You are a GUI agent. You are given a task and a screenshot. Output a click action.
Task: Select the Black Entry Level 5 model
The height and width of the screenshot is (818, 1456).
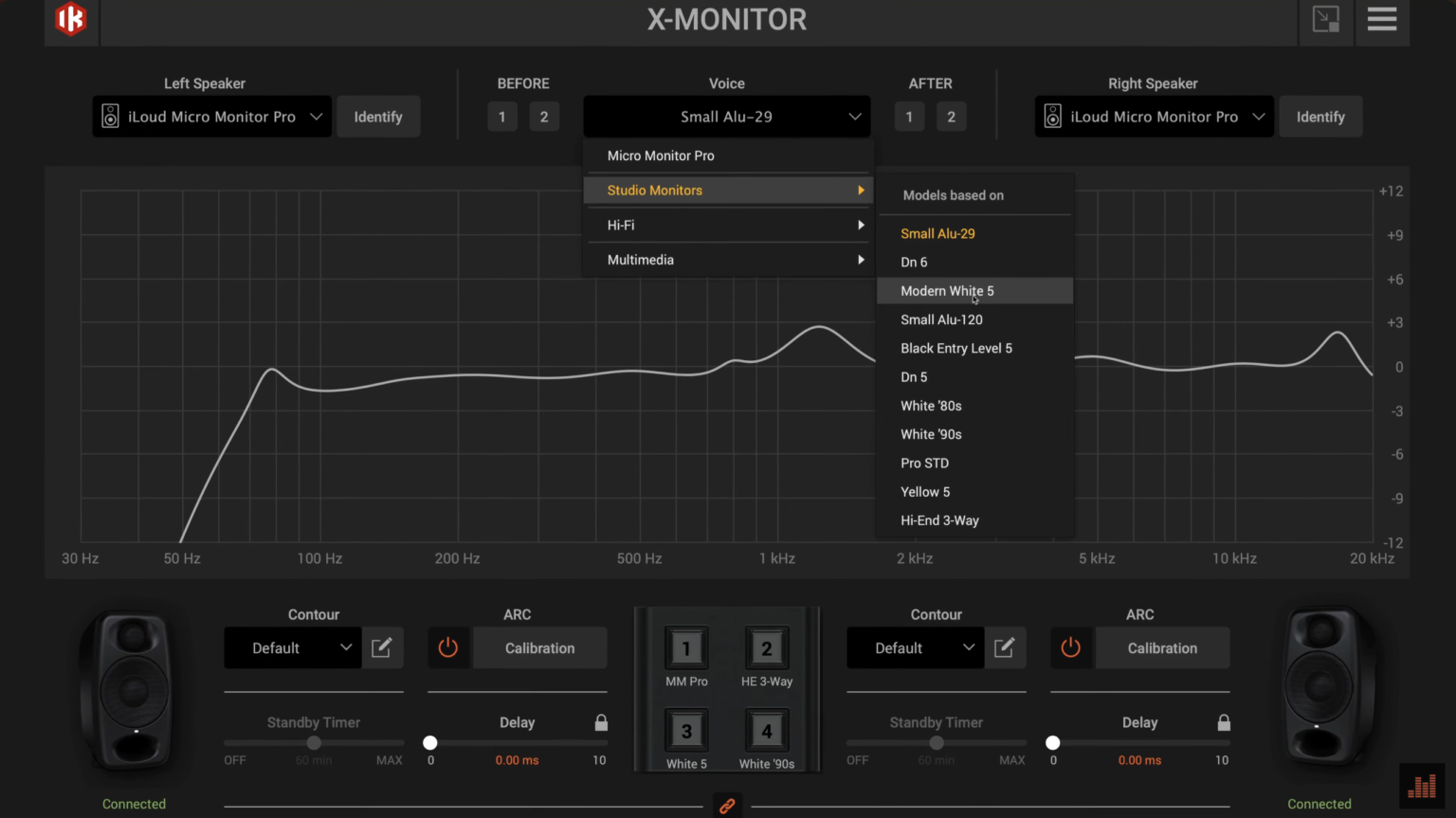[x=975, y=348]
